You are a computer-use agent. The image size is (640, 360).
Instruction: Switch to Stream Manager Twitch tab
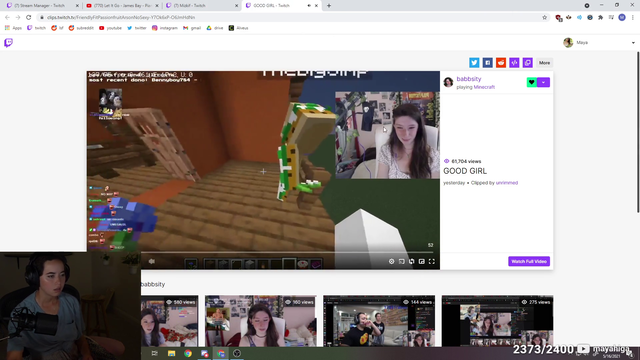click(x=42, y=6)
